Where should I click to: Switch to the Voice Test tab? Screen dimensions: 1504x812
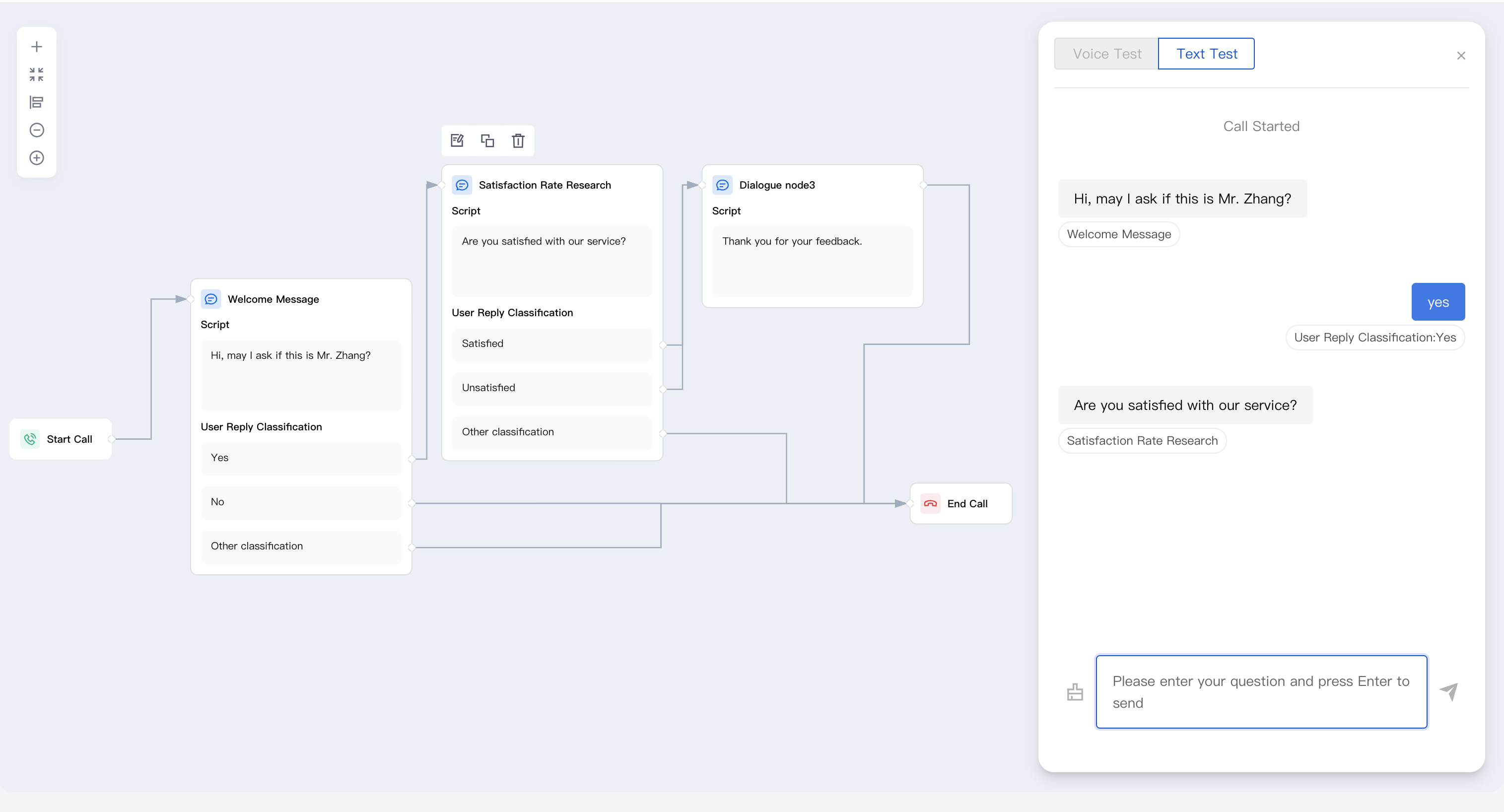[x=1106, y=54]
